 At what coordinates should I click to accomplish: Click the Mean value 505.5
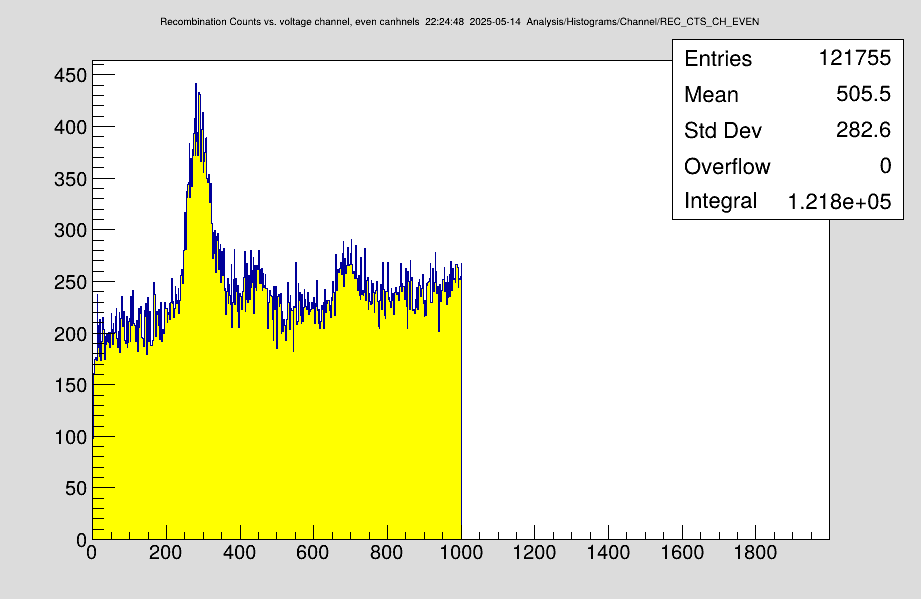(x=862, y=95)
